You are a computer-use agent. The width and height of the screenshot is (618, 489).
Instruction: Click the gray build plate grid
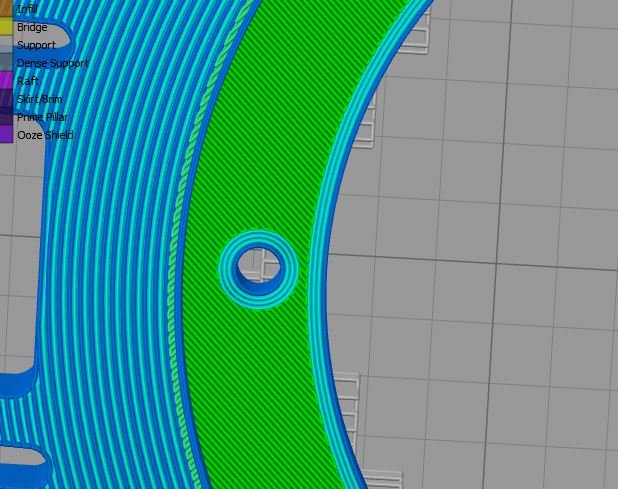click(480, 250)
